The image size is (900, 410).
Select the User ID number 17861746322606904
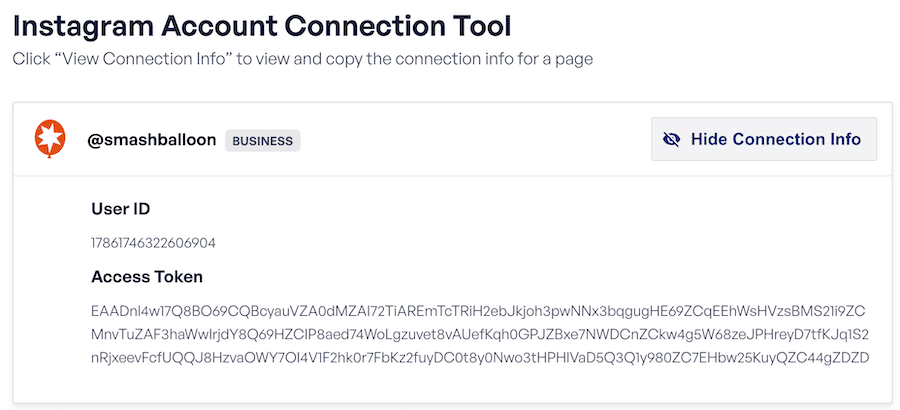click(x=153, y=243)
